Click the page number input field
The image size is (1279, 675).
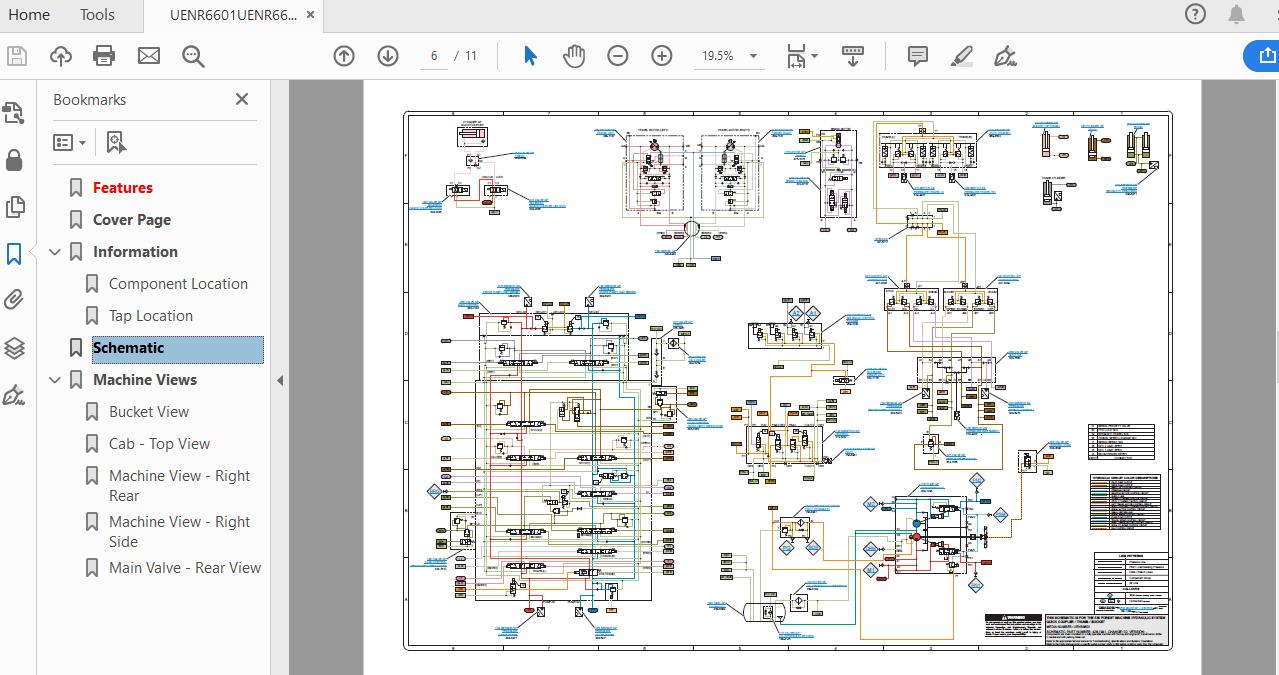(434, 56)
